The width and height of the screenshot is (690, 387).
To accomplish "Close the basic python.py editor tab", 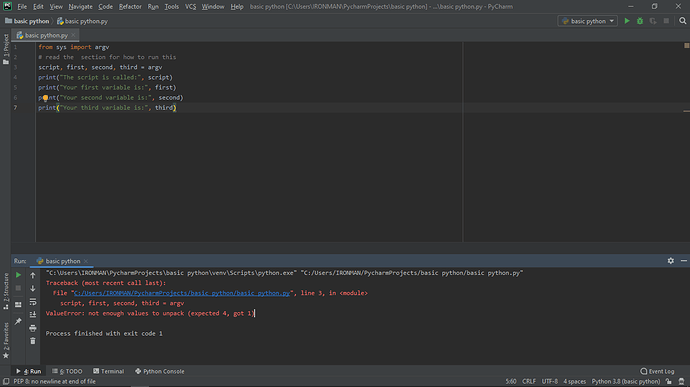I will pyautogui.click(x=73, y=35).
